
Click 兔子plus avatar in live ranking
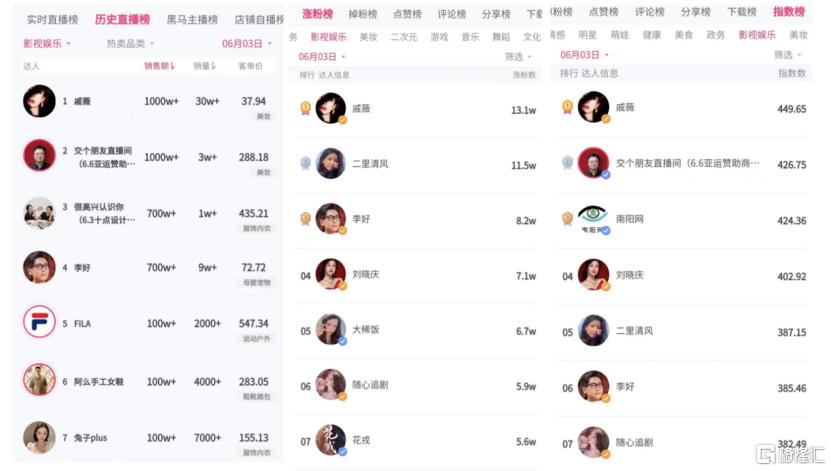point(39,438)
